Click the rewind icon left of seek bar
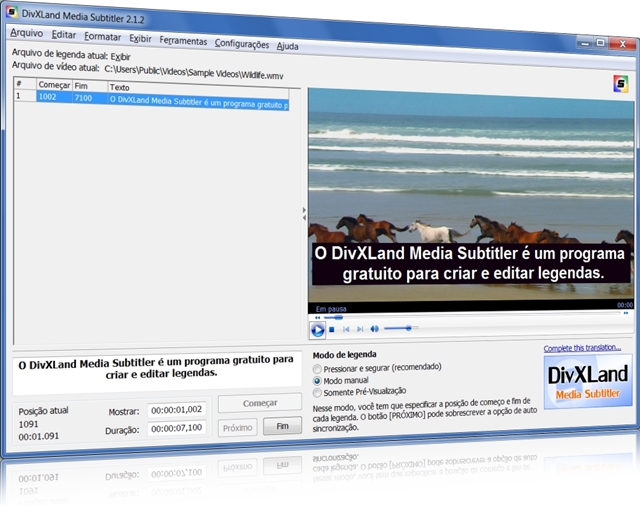 tap(318, 317)
